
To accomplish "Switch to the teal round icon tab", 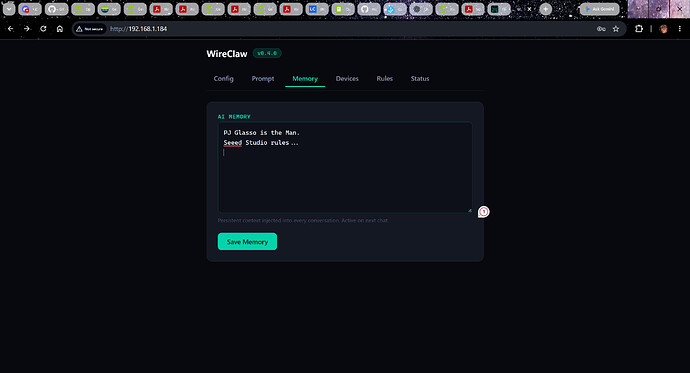I will coord(109,9).
